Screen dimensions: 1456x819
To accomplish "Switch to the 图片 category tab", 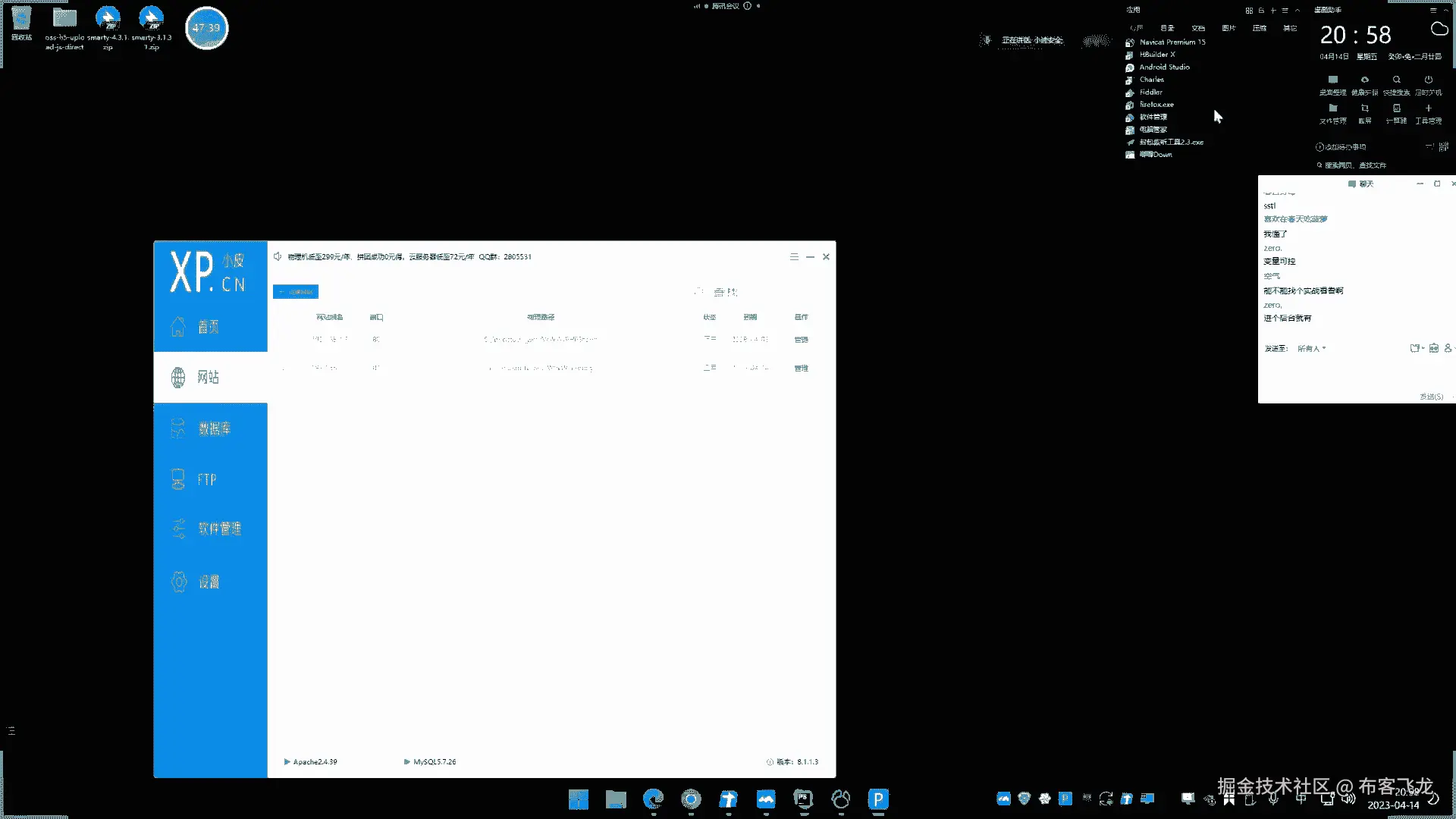I will (x=1228, y=28).
